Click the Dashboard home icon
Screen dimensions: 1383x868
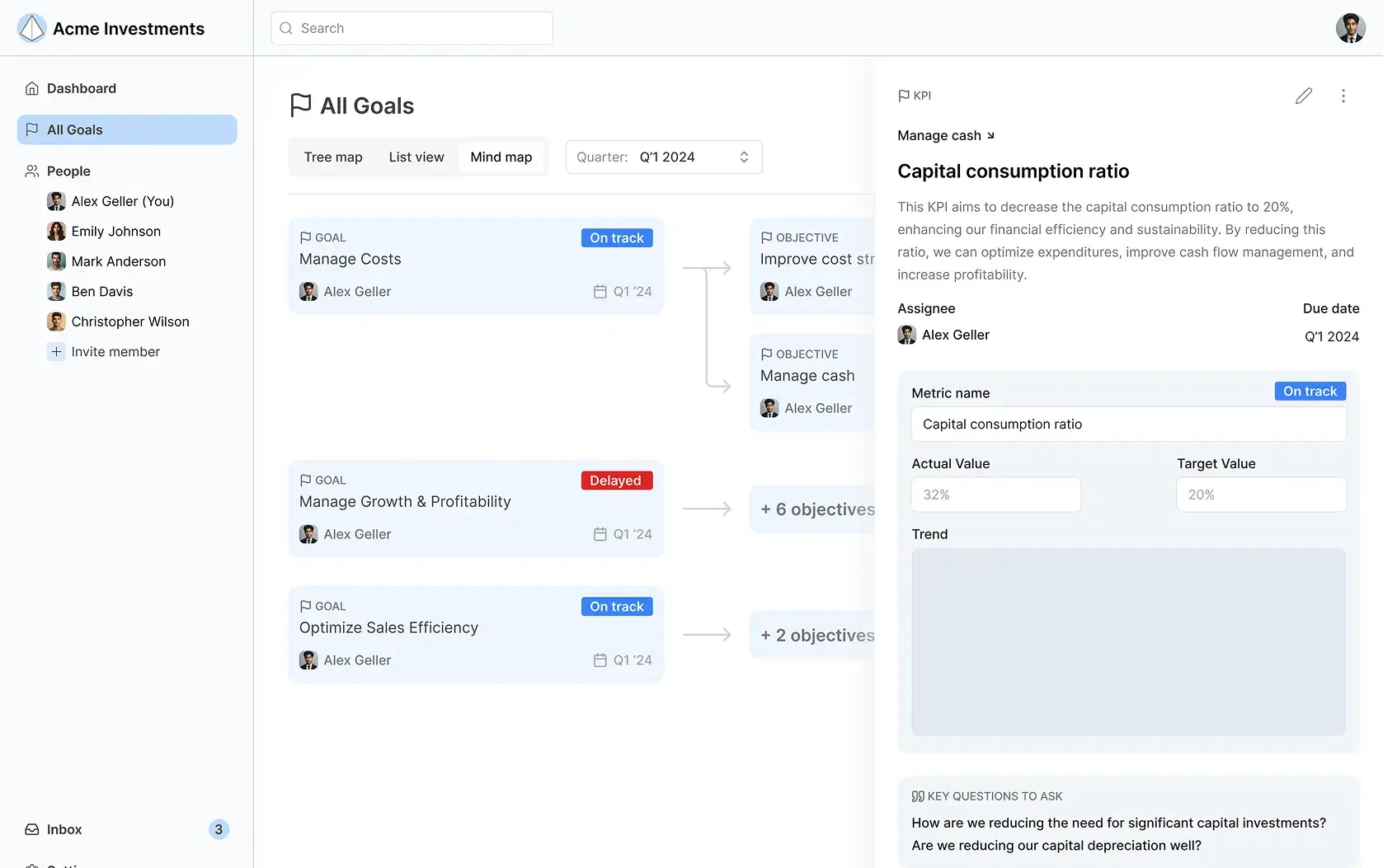32,88
